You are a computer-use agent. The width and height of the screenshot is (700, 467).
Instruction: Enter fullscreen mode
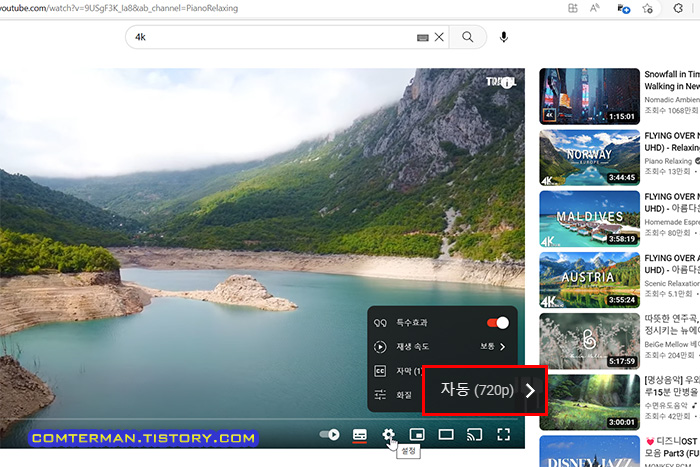pyautogui.click(x=504, y=434)
